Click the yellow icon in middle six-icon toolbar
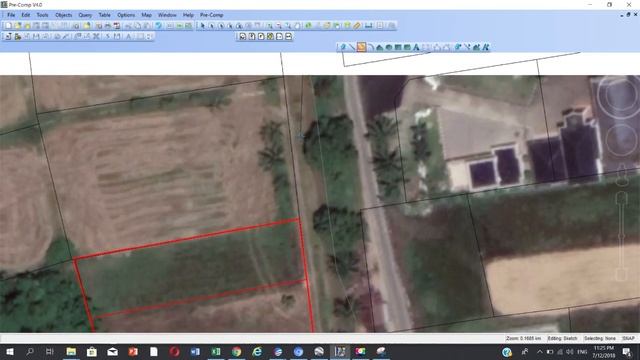 click(270, 36)
